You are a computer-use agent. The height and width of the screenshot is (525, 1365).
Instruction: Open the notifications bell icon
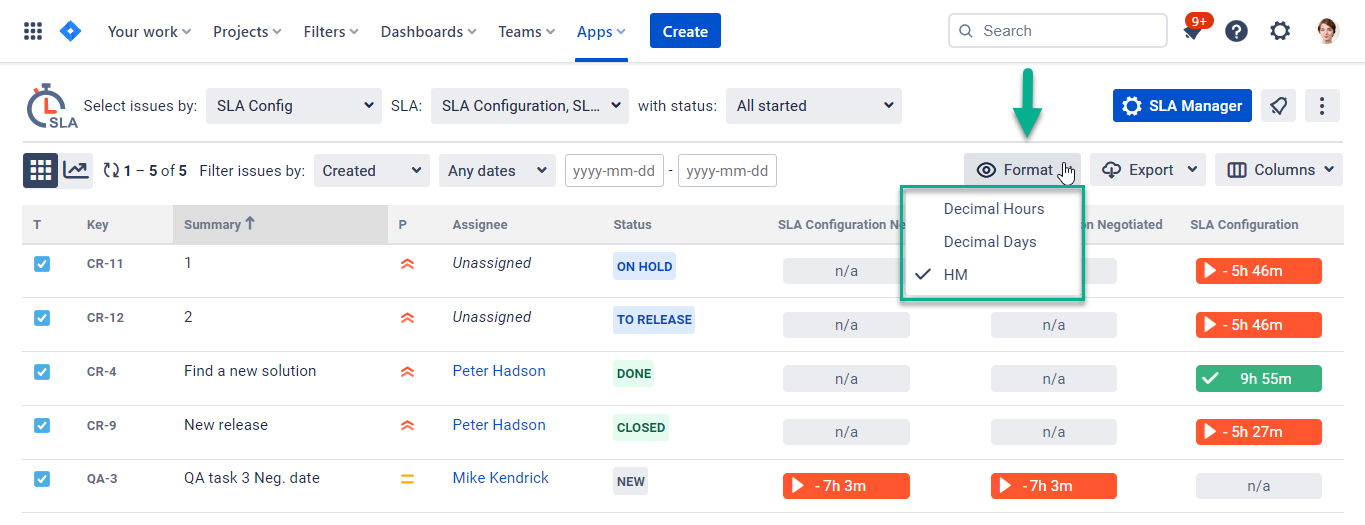[1192, 32]
